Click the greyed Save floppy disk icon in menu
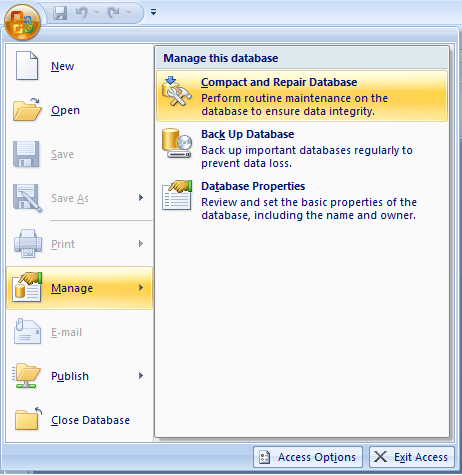This screenshot has width=462, height=475. [26, 154]
